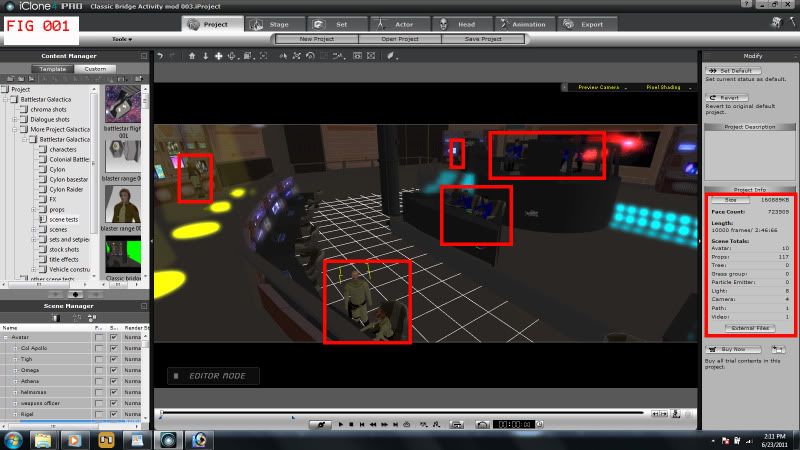800x450 pixels.
Task: Select the four-arrow Move tool
Action: 218,56
